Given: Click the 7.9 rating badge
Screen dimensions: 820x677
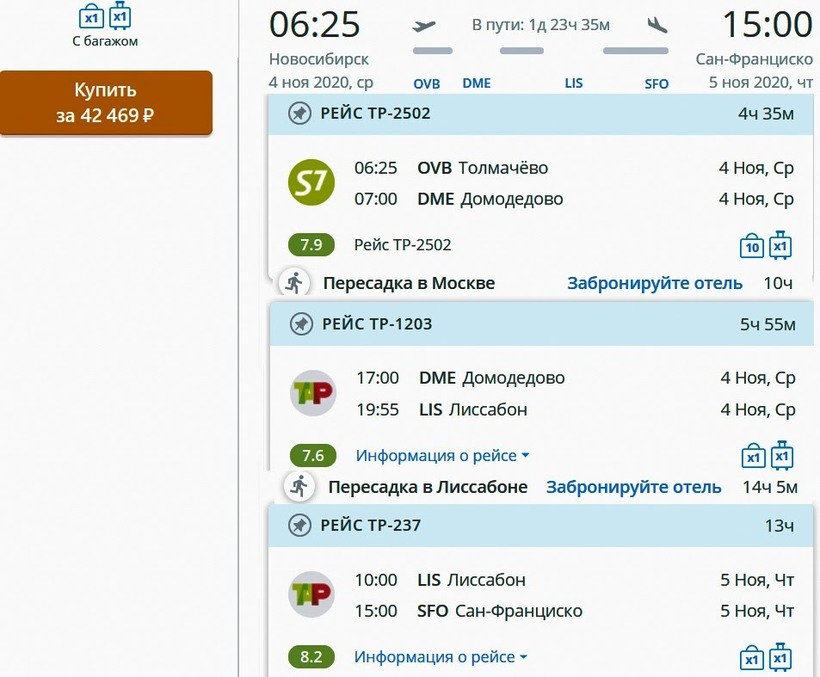Looking at the screenshot, I should (x=312, y=245).
